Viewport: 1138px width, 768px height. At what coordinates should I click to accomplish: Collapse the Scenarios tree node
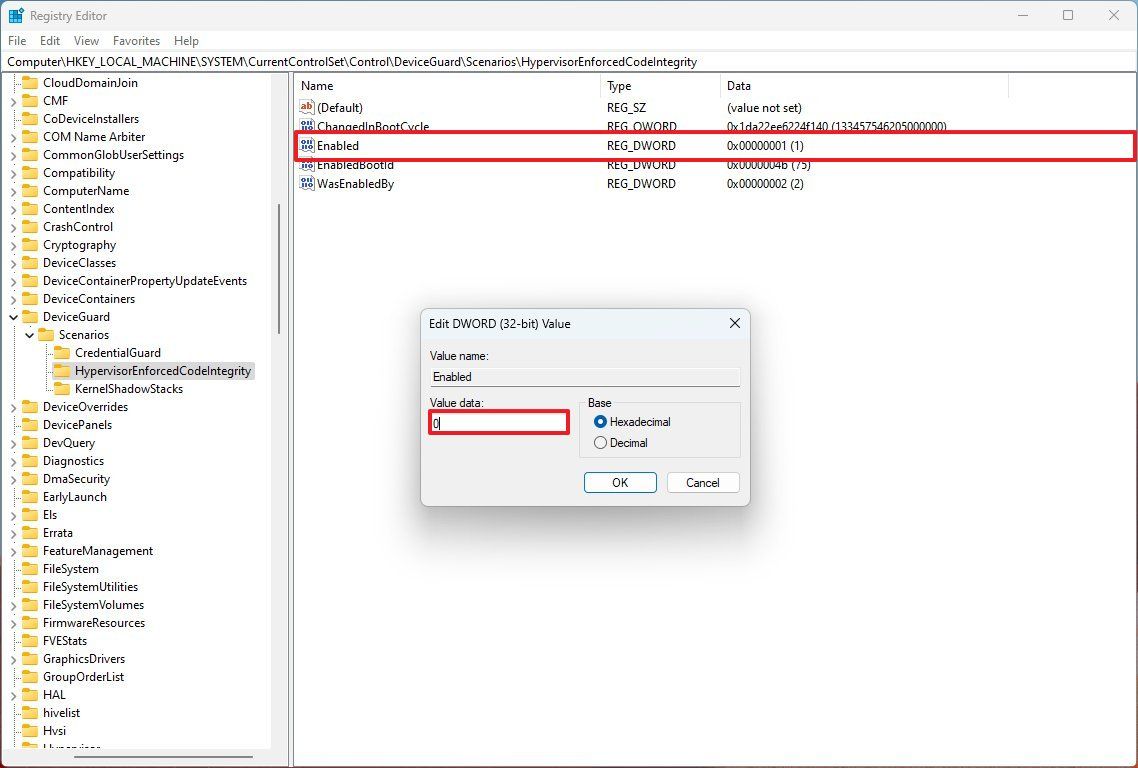[x=28, y=334]
